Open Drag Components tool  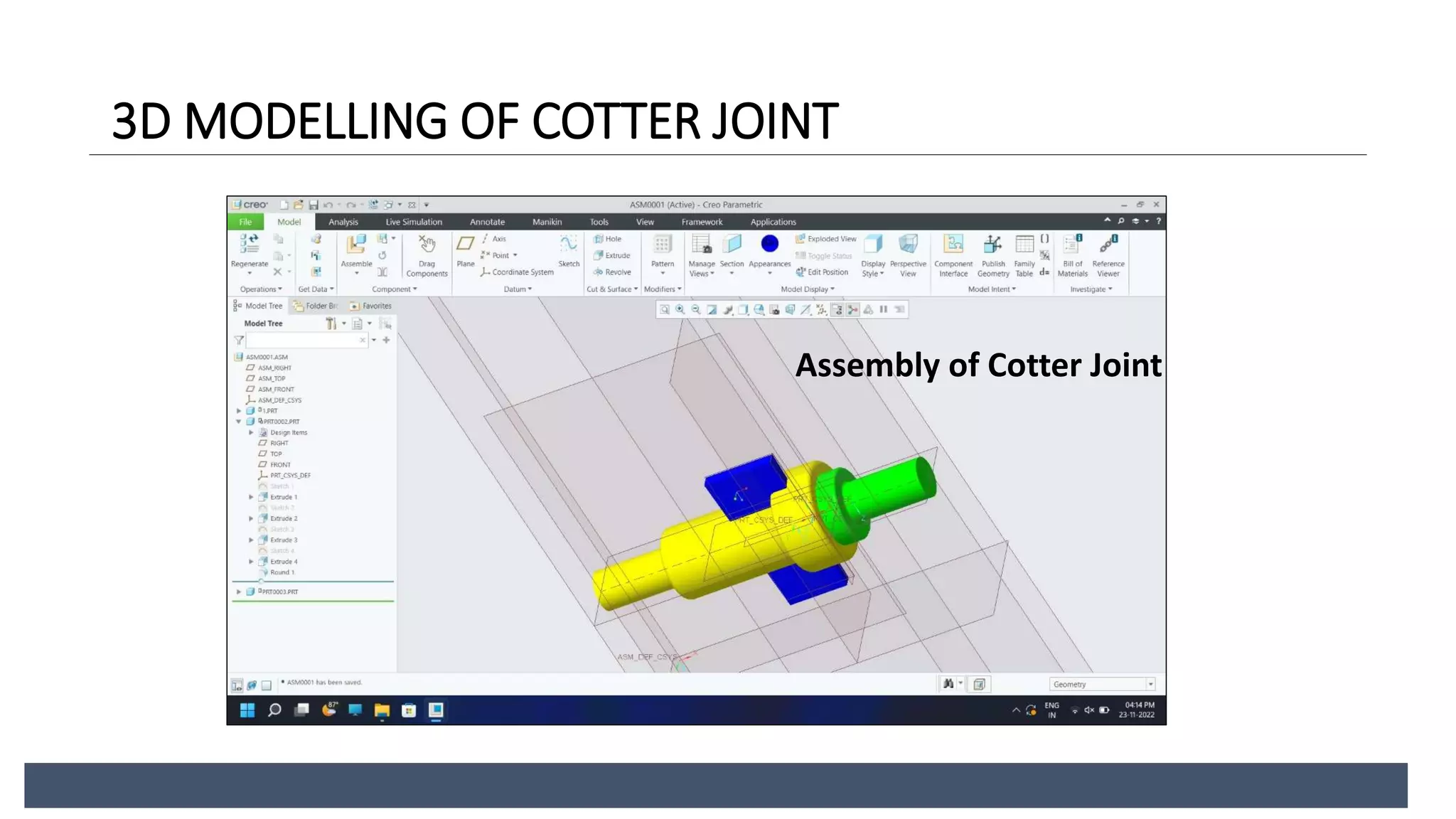click(427, 245)
